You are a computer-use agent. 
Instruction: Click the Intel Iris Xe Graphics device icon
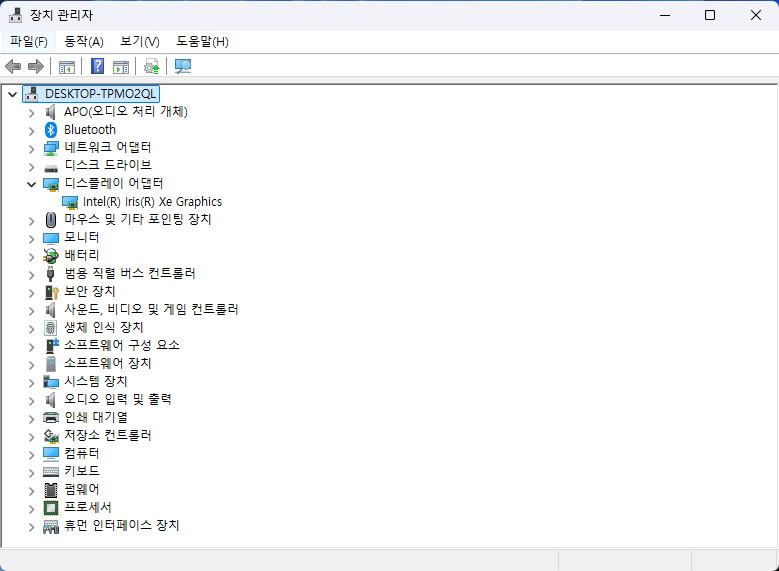(x=70, y=202)
